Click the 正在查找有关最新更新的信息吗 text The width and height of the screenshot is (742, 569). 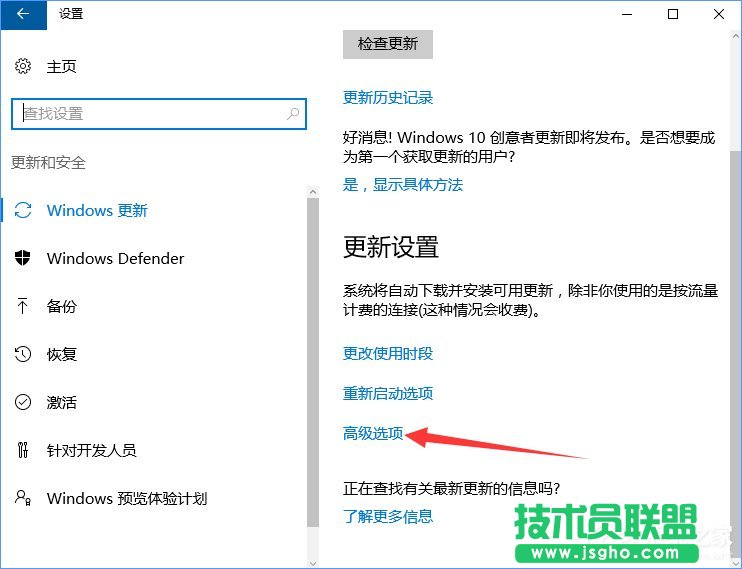click(451, 488)
